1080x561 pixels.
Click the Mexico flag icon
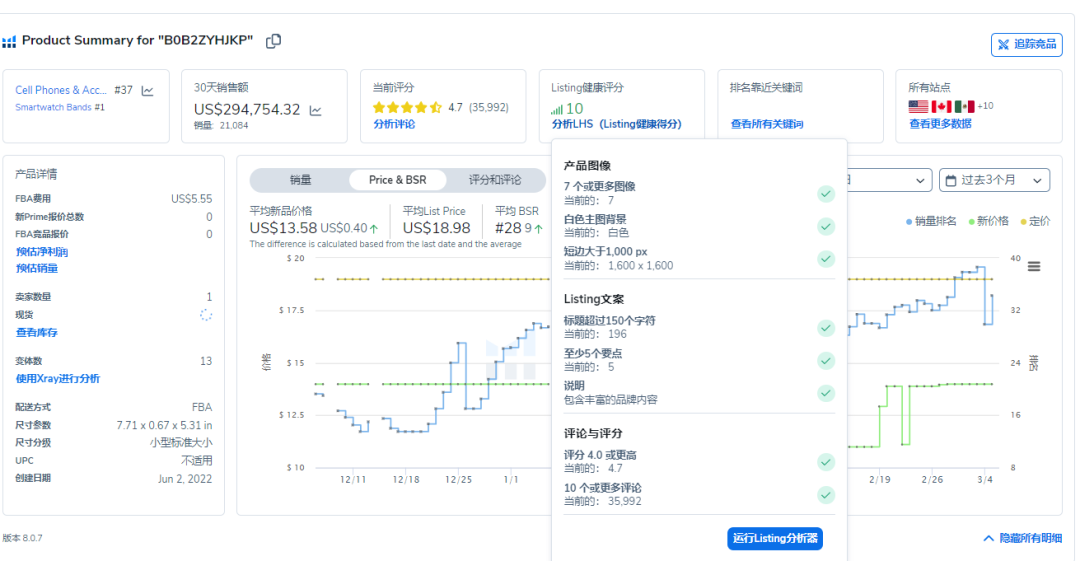(965, 106)
